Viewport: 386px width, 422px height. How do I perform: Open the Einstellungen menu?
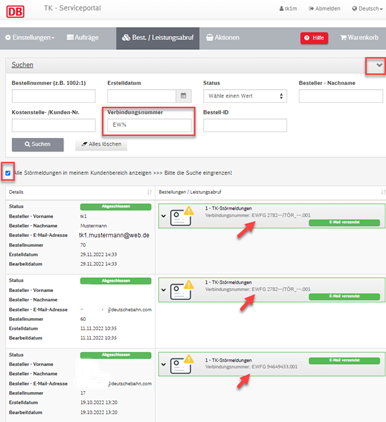(30, 38)
